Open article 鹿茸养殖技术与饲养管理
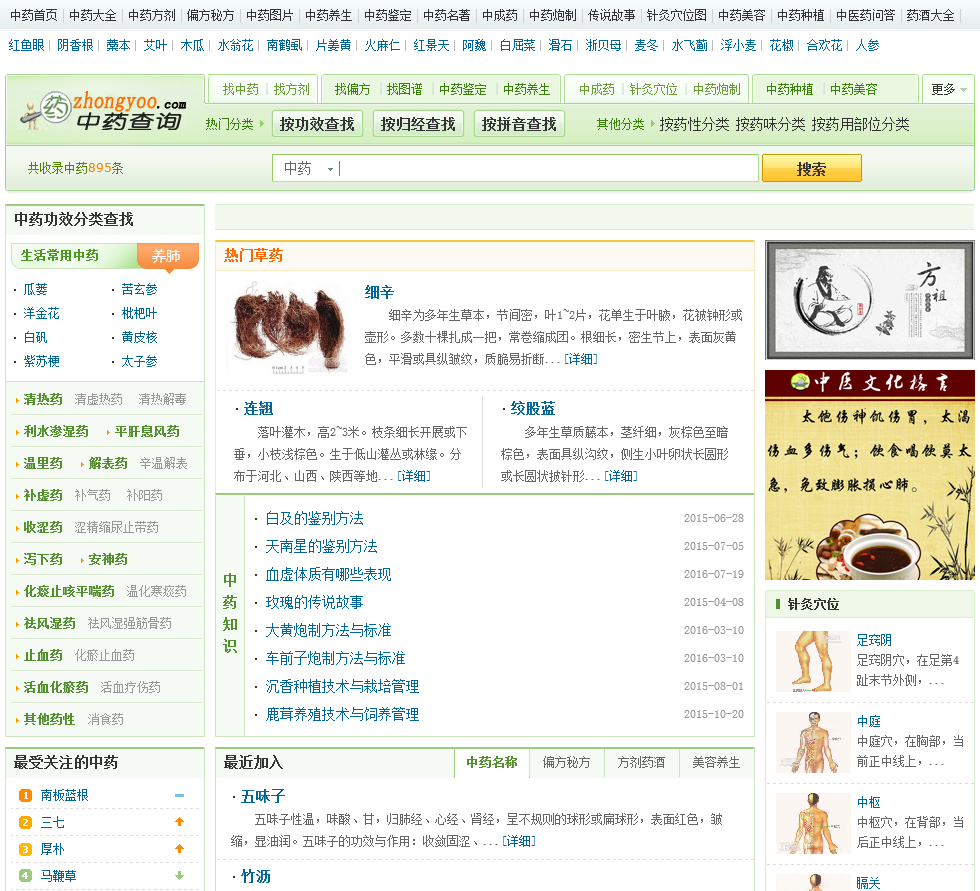Viewport: 980px width, 891px height. (342, 714)
